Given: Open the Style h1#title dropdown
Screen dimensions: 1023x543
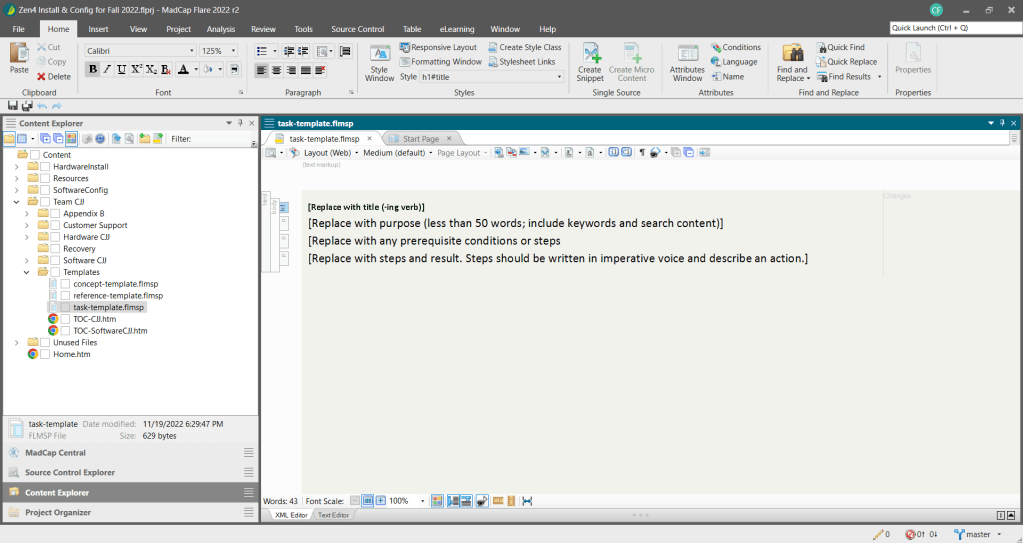Looking at the screenshot, I should [x=559, y=76].
